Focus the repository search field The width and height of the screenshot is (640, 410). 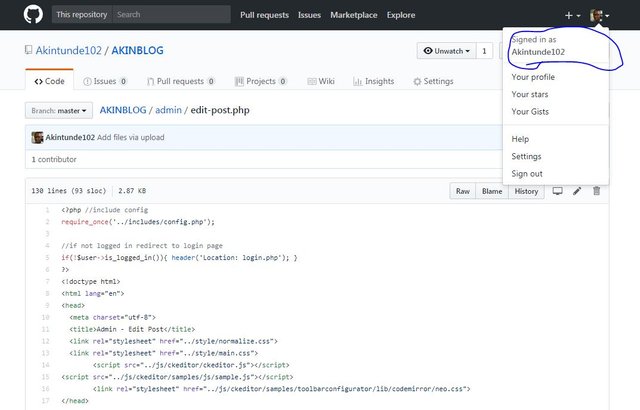click(x=170, y=15)
